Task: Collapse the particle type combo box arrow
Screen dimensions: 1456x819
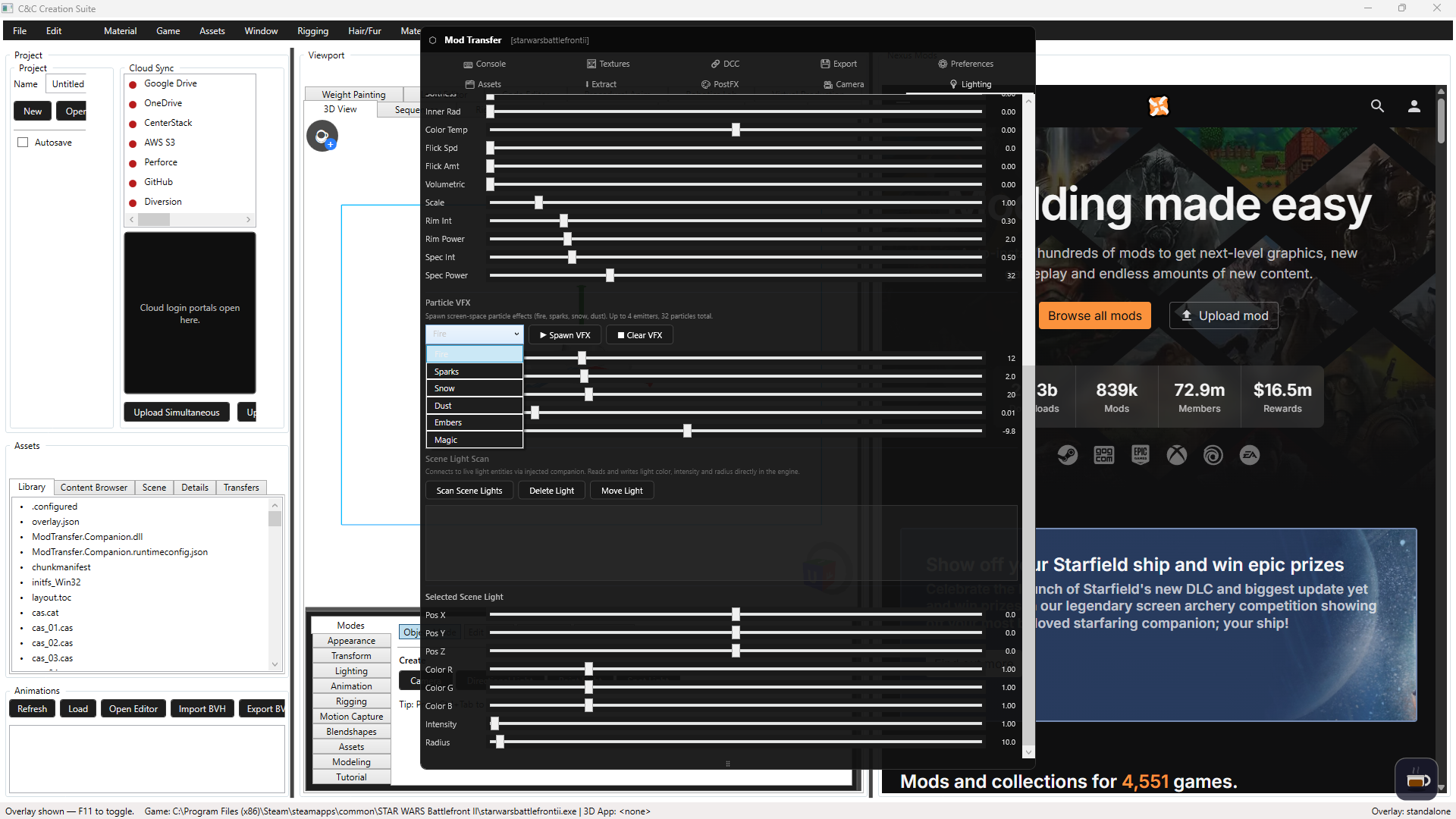Action: point(516,334)
